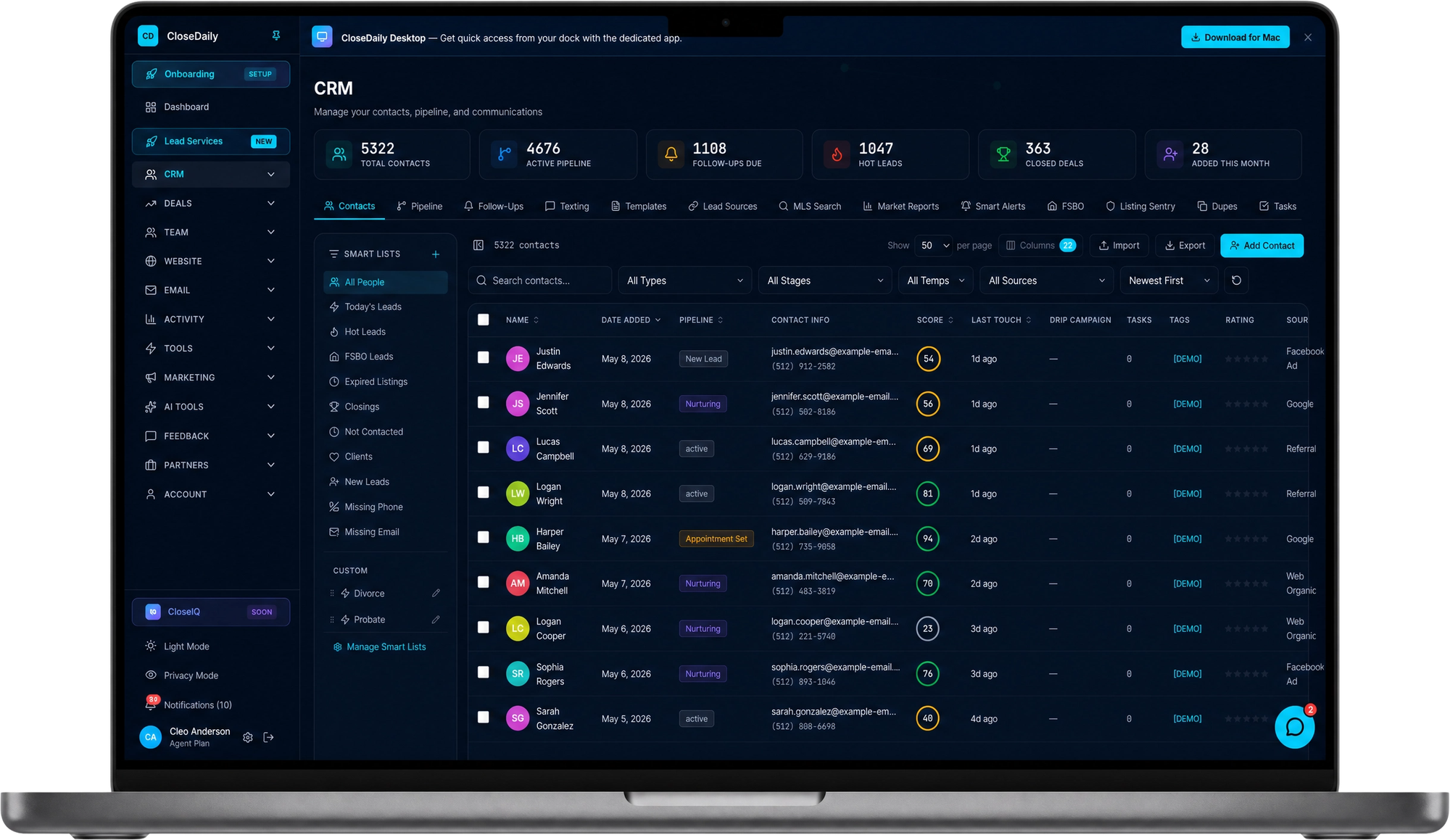Click the logout icon beside Cleo Anderson

point(269,737)
